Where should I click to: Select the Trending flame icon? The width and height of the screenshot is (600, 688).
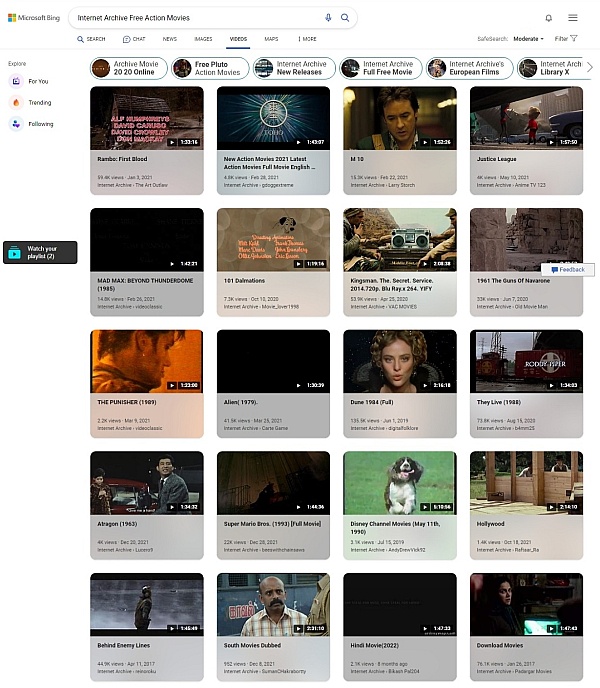coord(16,102)
